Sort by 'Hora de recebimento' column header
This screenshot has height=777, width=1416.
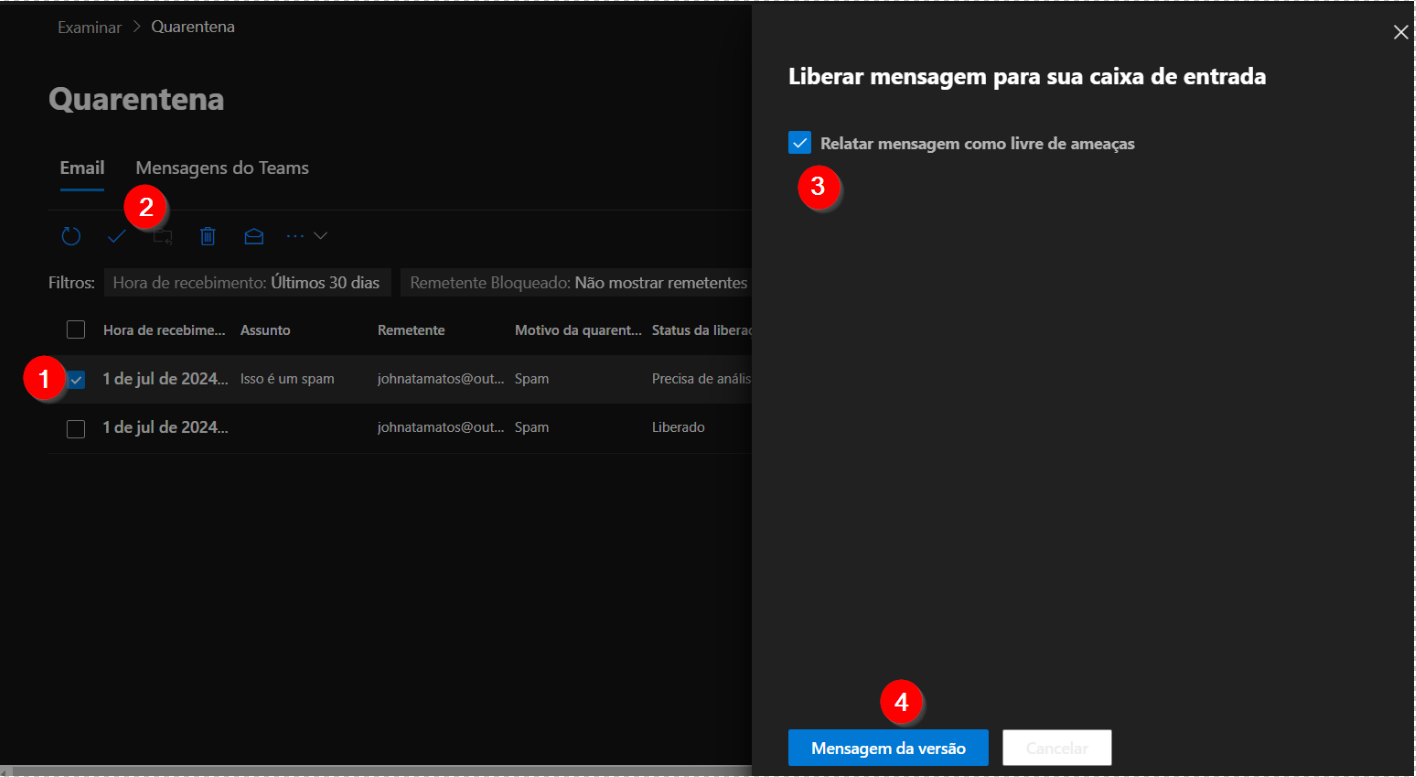point(165,330)
